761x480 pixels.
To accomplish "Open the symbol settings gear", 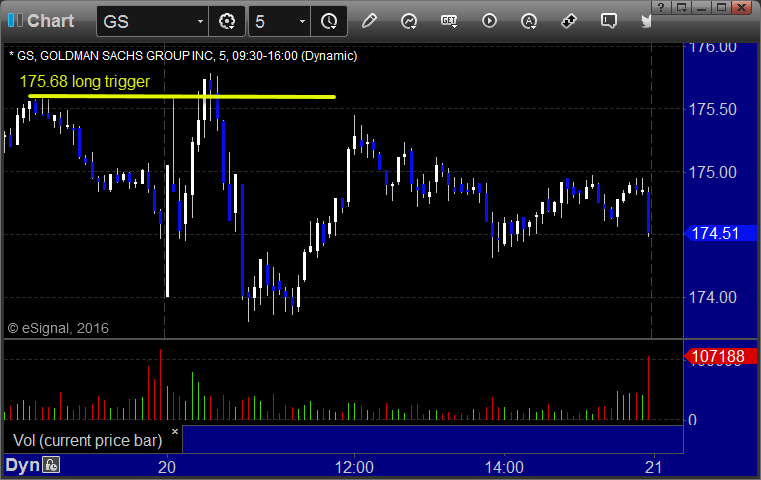I will (227, 21).
